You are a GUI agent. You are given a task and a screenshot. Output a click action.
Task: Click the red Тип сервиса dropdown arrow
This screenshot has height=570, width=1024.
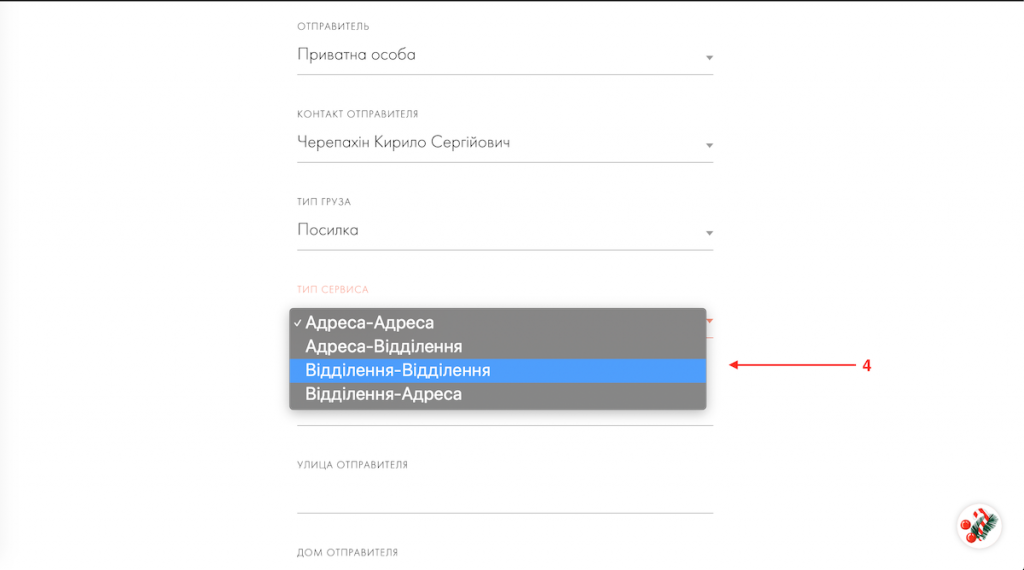(710, 321)
